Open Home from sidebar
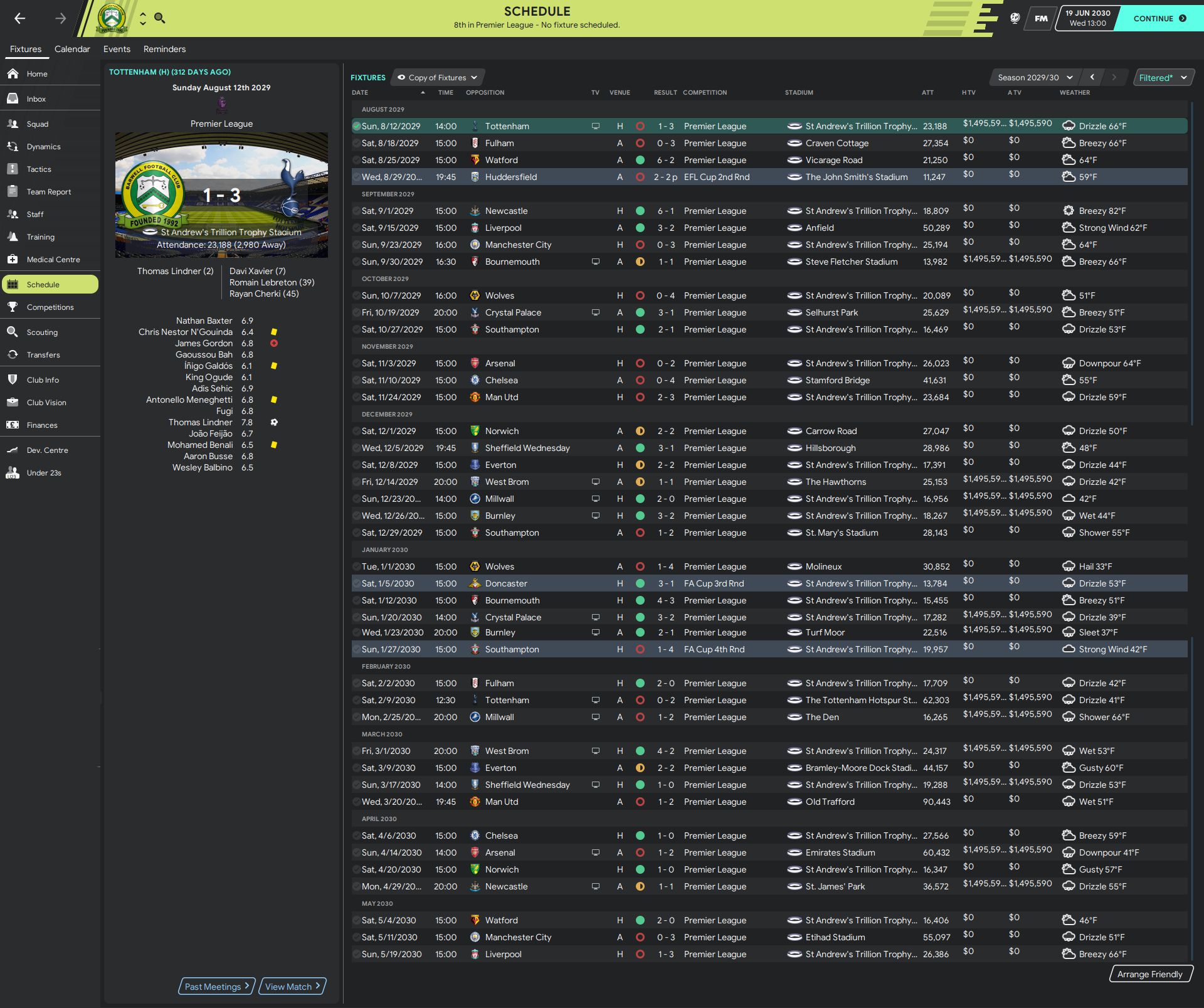 pyautogui.click(x=50, y=73)
